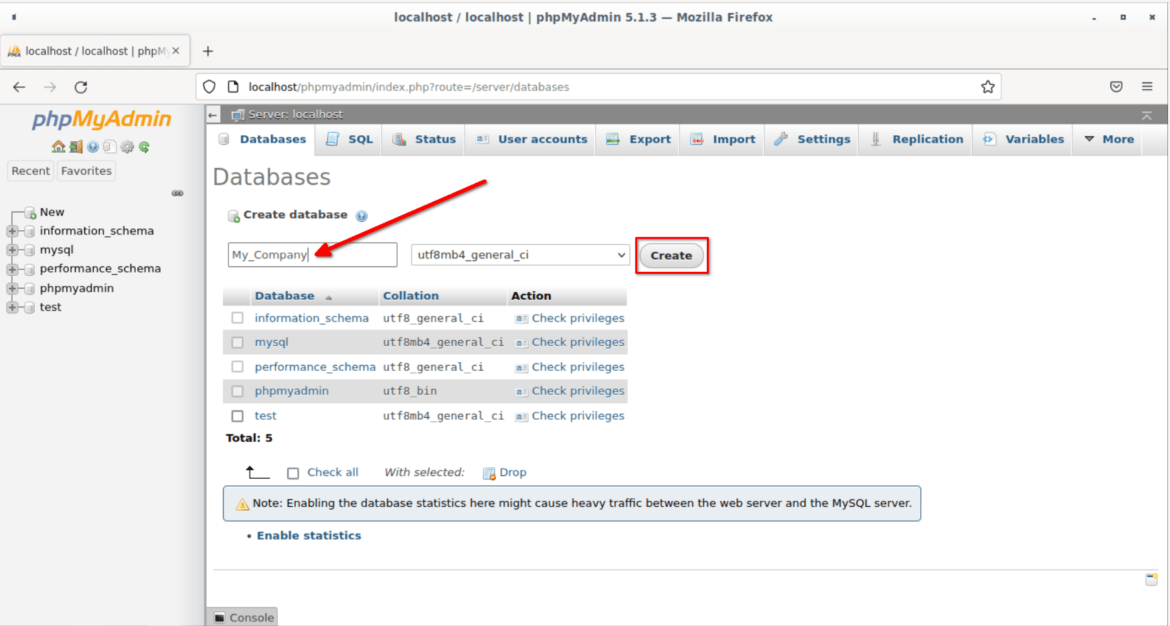Check the mysql row checkbox
The image size is (1170, 626).
[x=237, y=342]
